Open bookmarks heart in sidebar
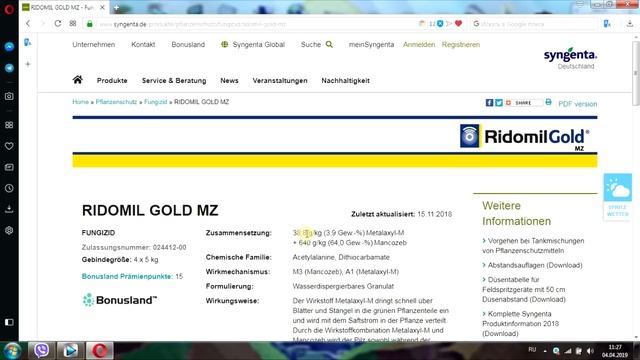This screenshot has height=360, width=640. pos(9,146)
